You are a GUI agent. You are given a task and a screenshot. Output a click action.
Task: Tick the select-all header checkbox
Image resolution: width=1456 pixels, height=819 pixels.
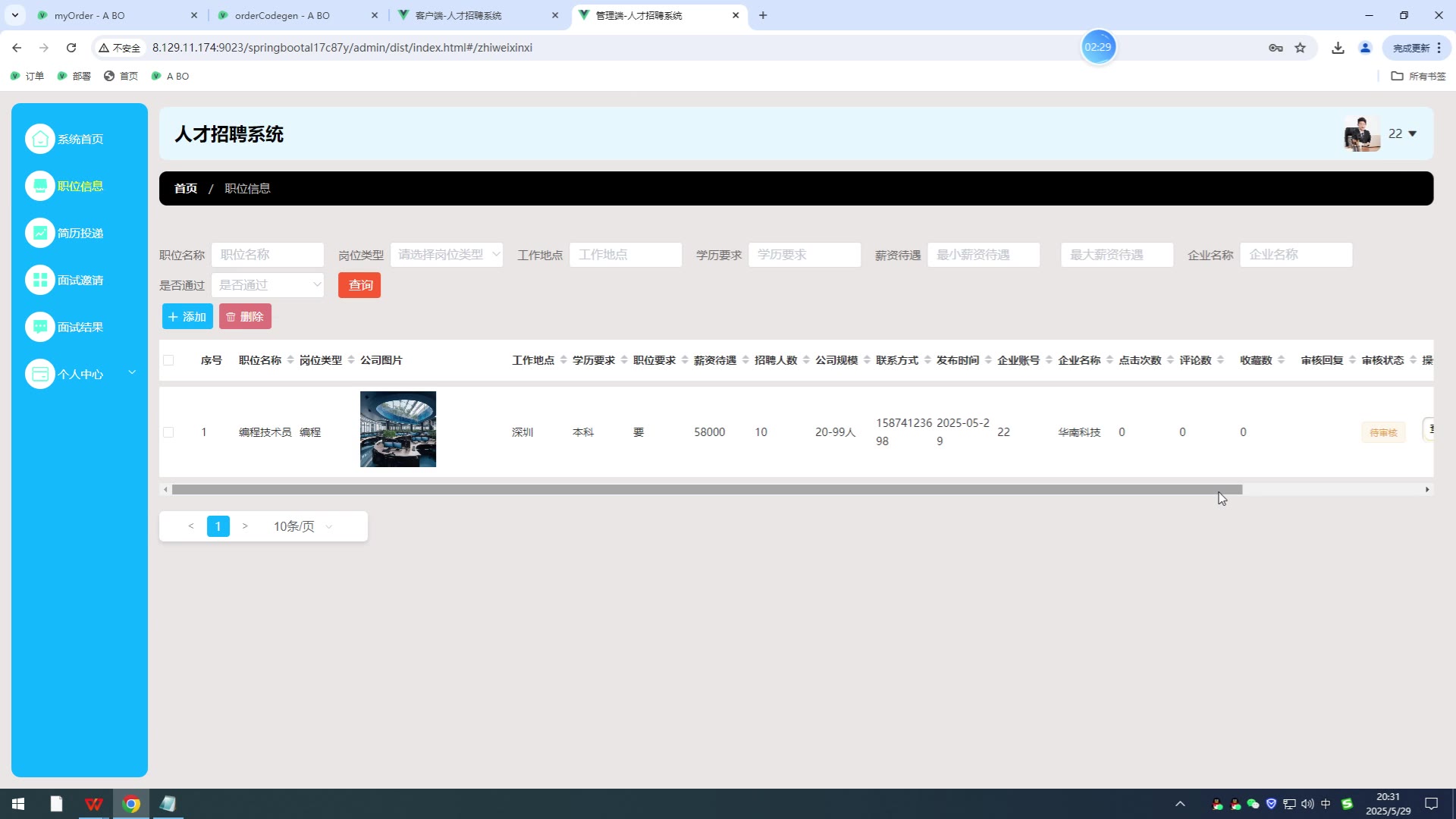(x=168, y=360)
